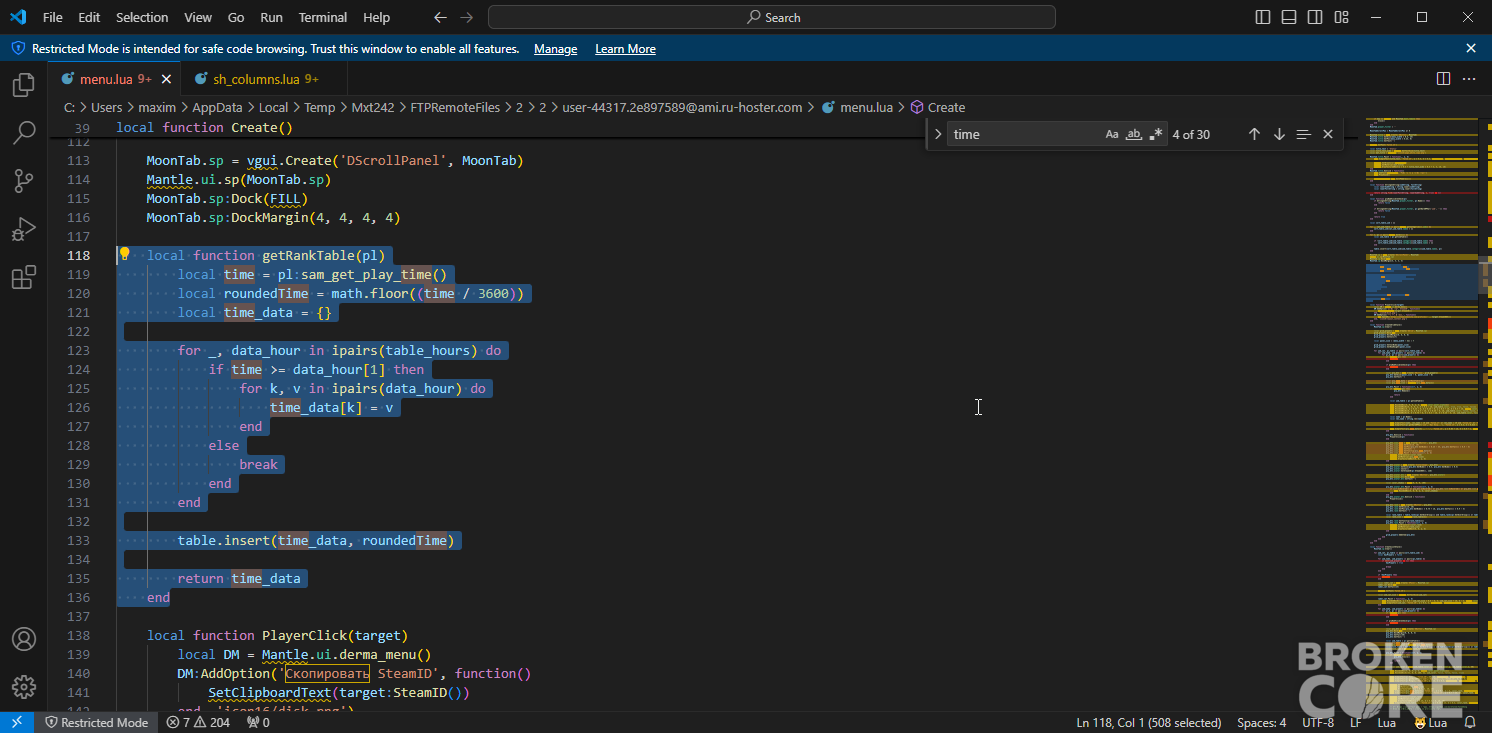
Task: Toggle Match Case in the find widget
Action: coord(1112,134)
